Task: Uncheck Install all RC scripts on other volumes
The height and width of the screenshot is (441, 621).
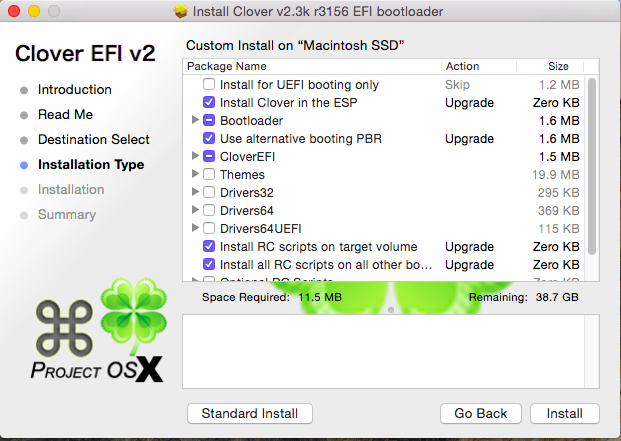Action: (209, 264)
